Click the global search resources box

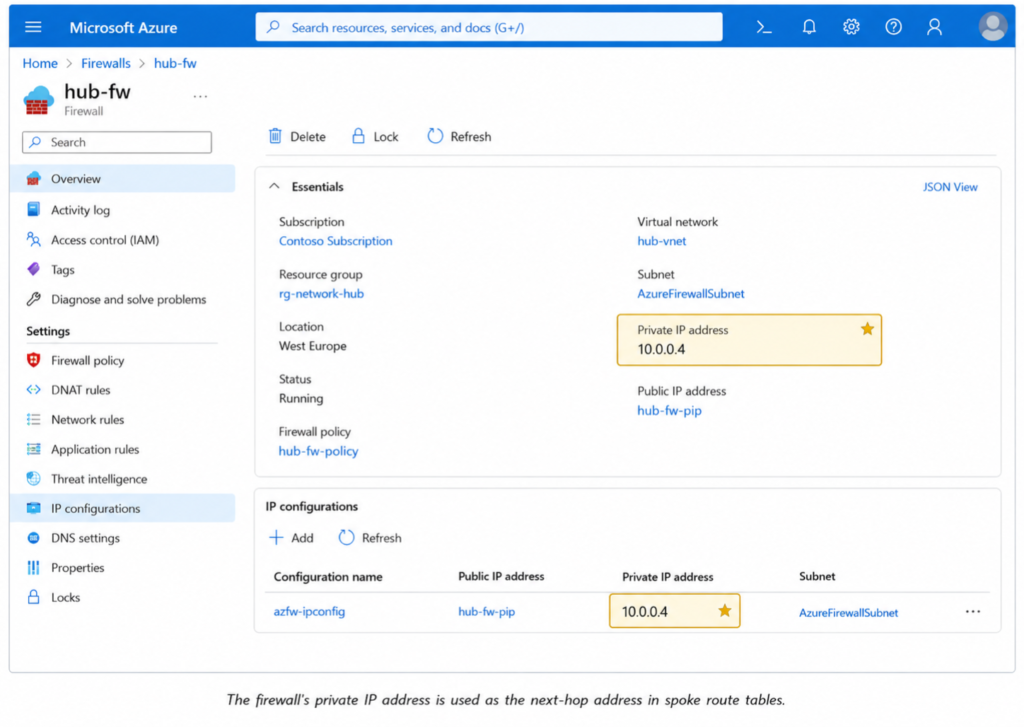[x=488, y=27]
